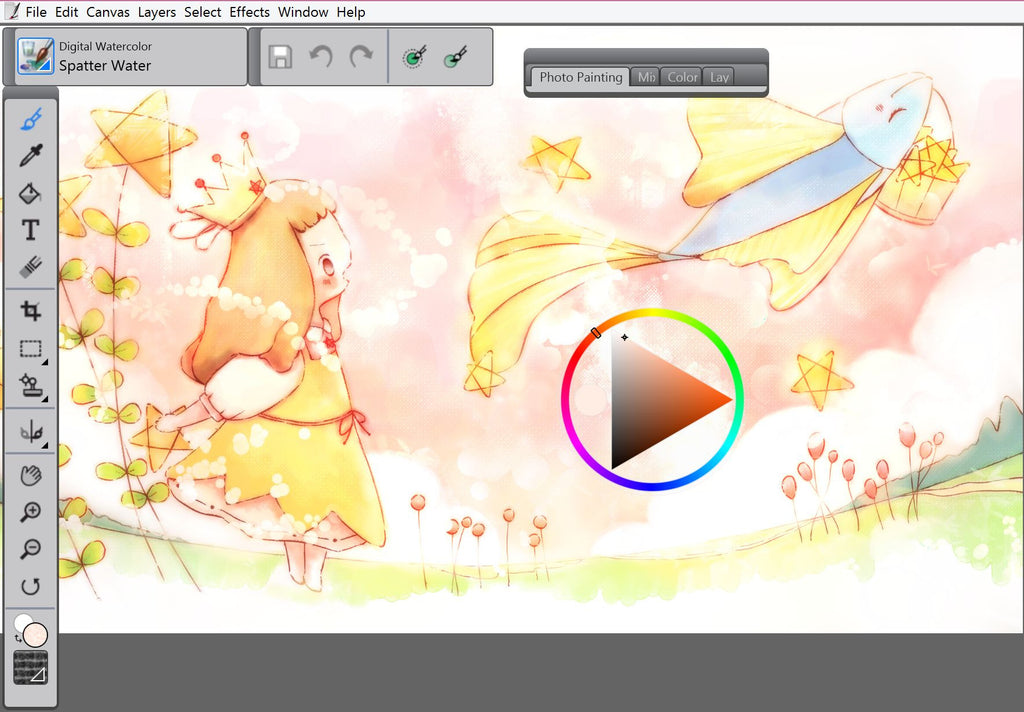Choose the Eraser tool
1024x712 pixels.
pyautogui.click(x=31, y=267)
